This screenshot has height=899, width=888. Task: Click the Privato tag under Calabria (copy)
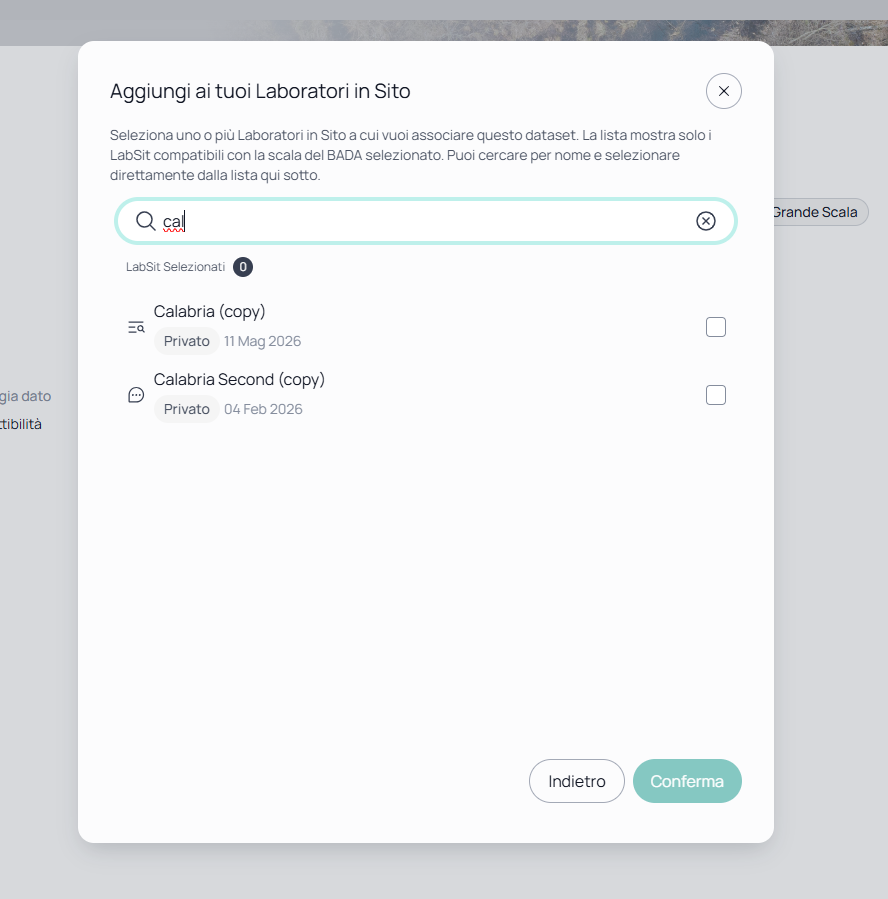[186, 341]
